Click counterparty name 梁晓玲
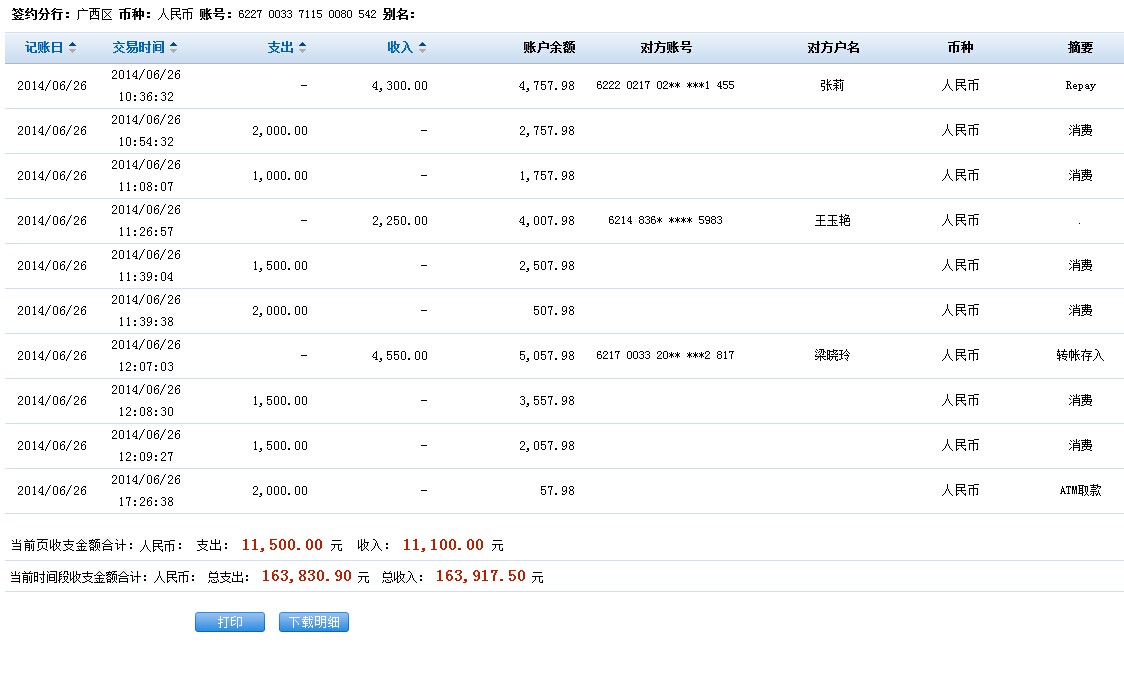1124x673 pixels. coord(832,356)
